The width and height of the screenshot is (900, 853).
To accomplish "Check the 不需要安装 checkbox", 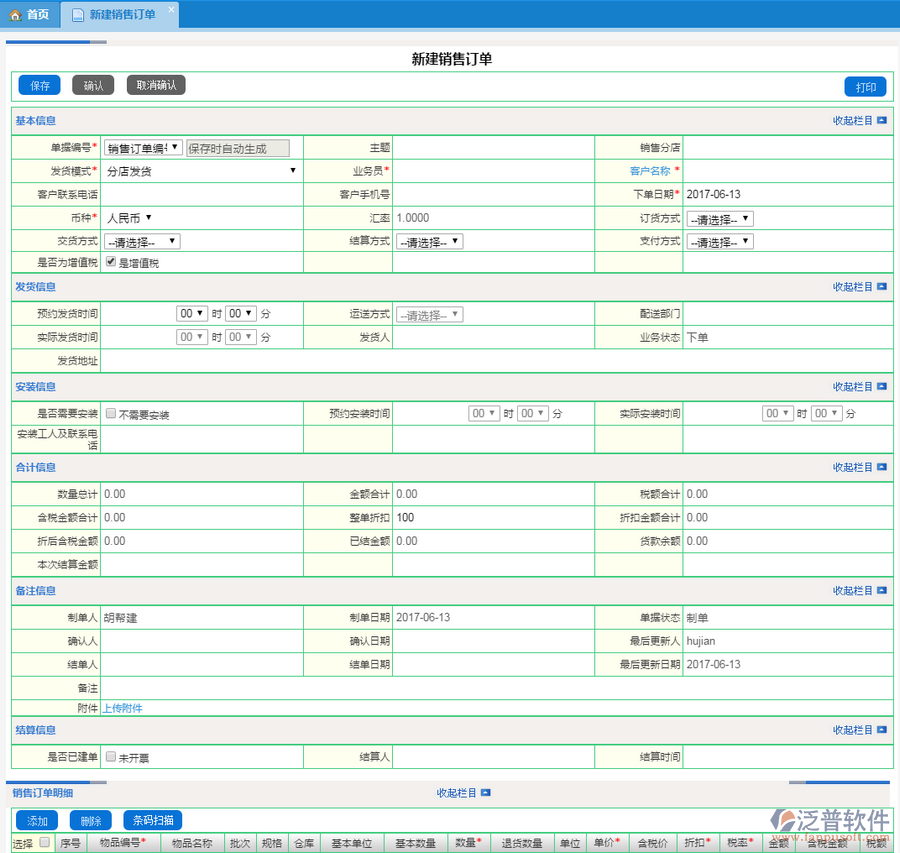I will point(111,413).
